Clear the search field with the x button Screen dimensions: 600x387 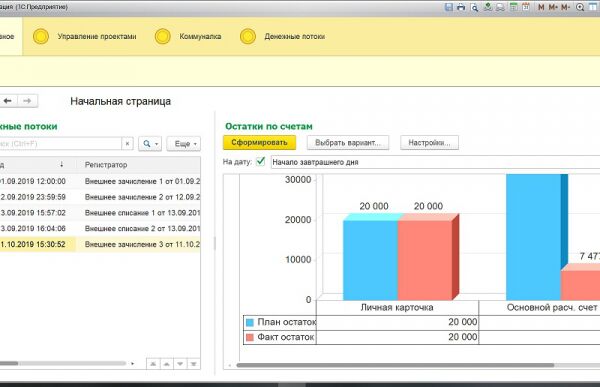point(127,144)
